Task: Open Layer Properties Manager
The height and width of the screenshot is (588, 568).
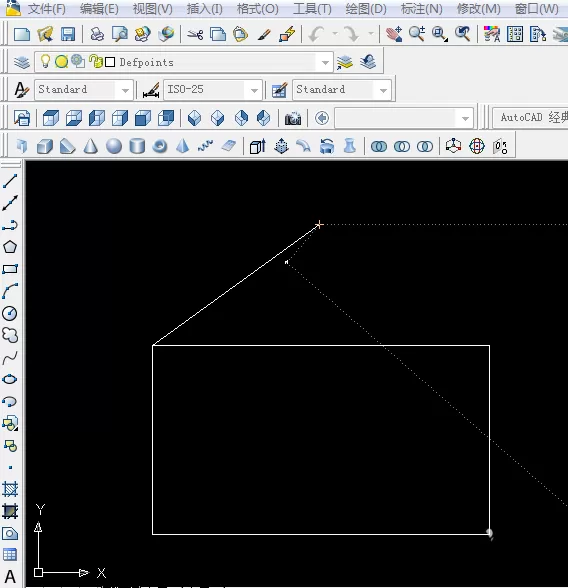Action: tap(22, 62)
